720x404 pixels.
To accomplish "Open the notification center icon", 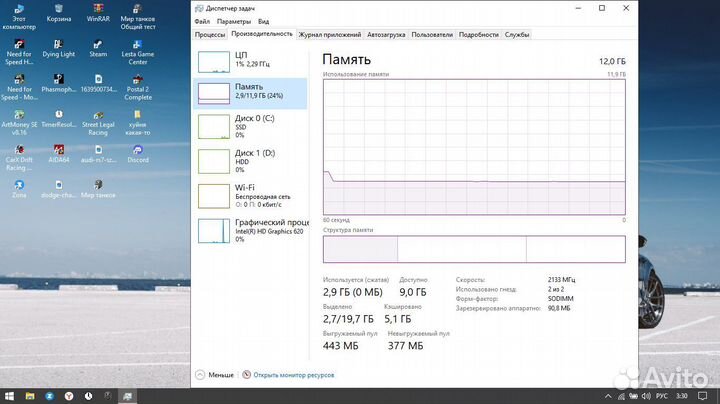I will 703,396.
